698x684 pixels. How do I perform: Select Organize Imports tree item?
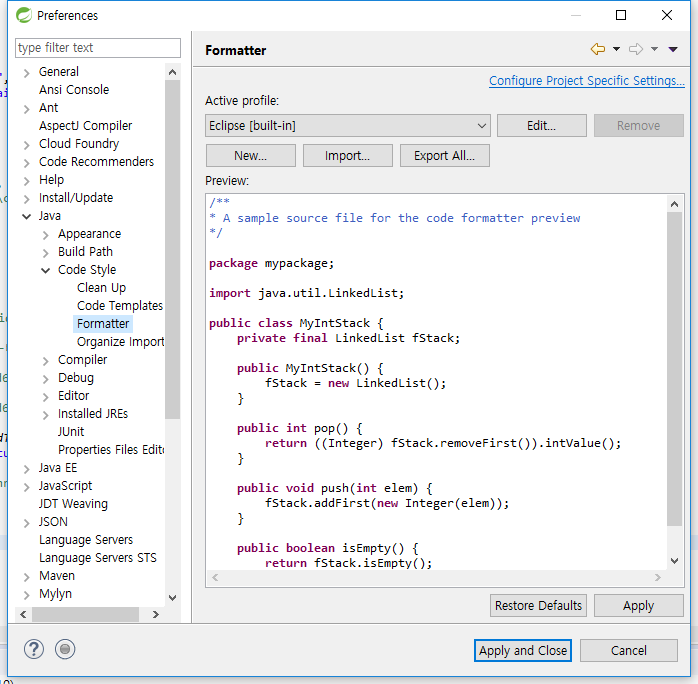120,342
